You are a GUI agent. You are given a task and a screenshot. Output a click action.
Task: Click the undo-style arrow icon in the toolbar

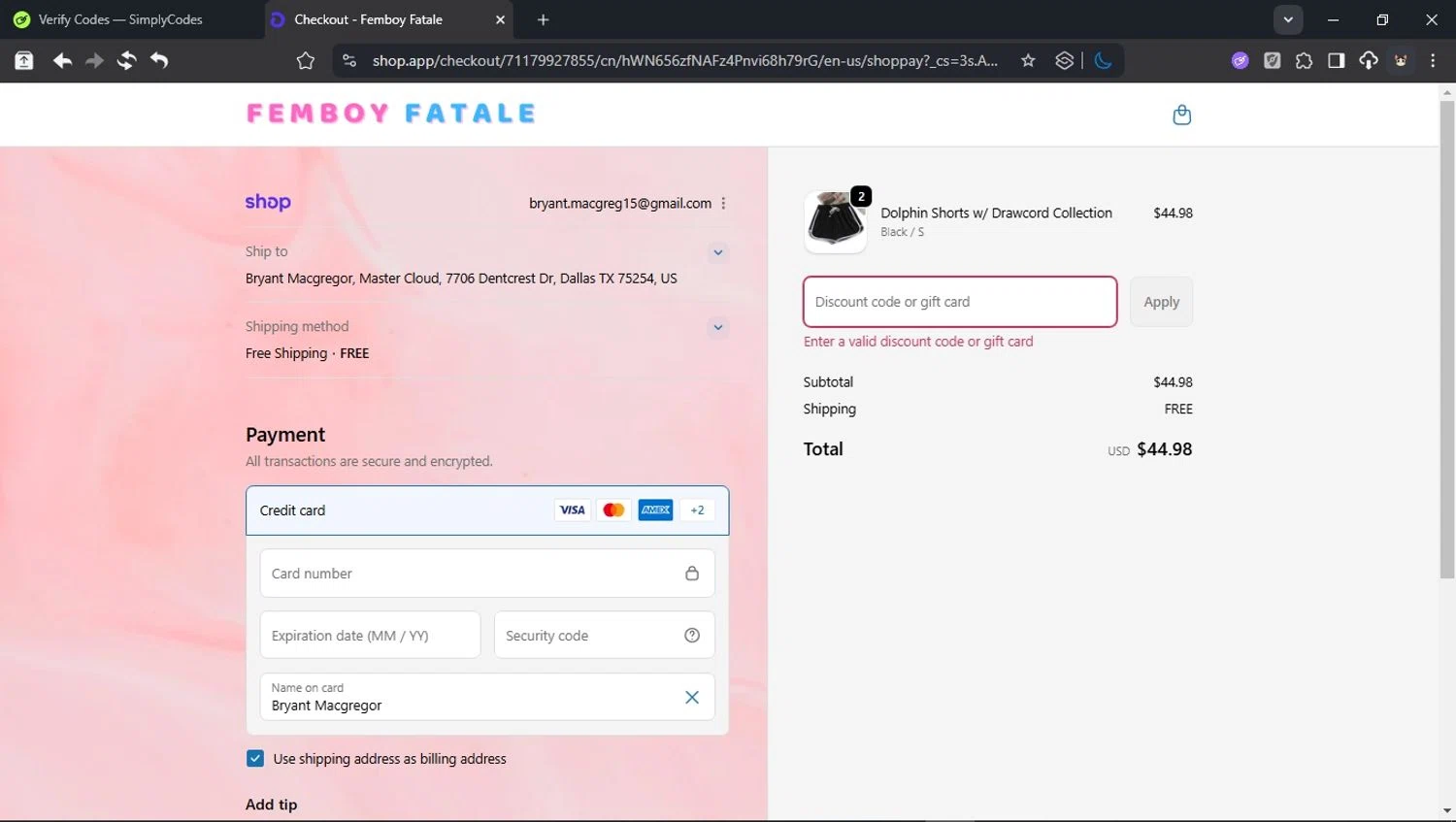(159, 61)
